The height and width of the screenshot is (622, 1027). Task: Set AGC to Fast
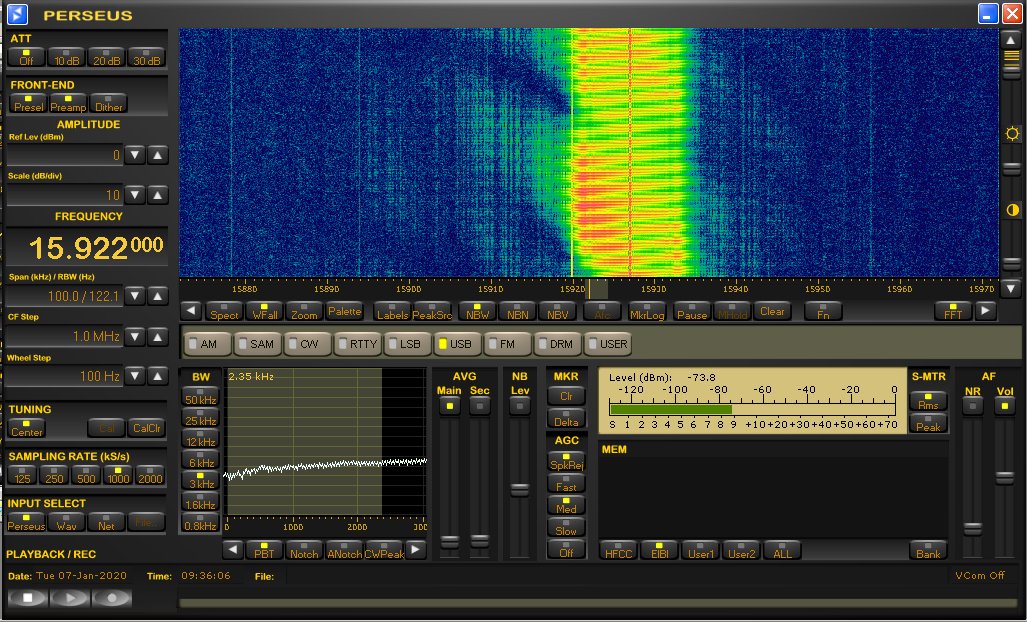click(566, 483)
